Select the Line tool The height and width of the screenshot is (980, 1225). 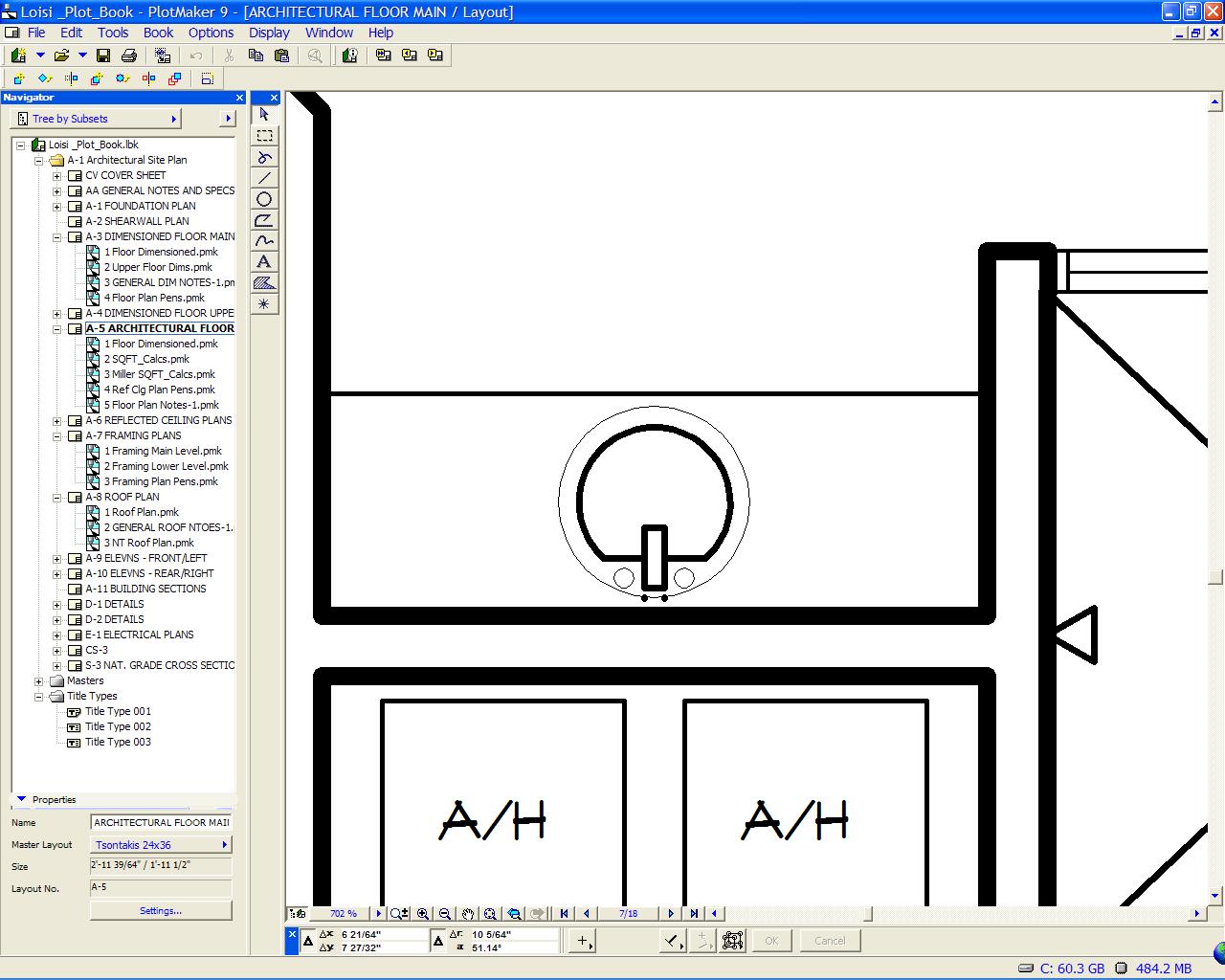click(264, 177)
